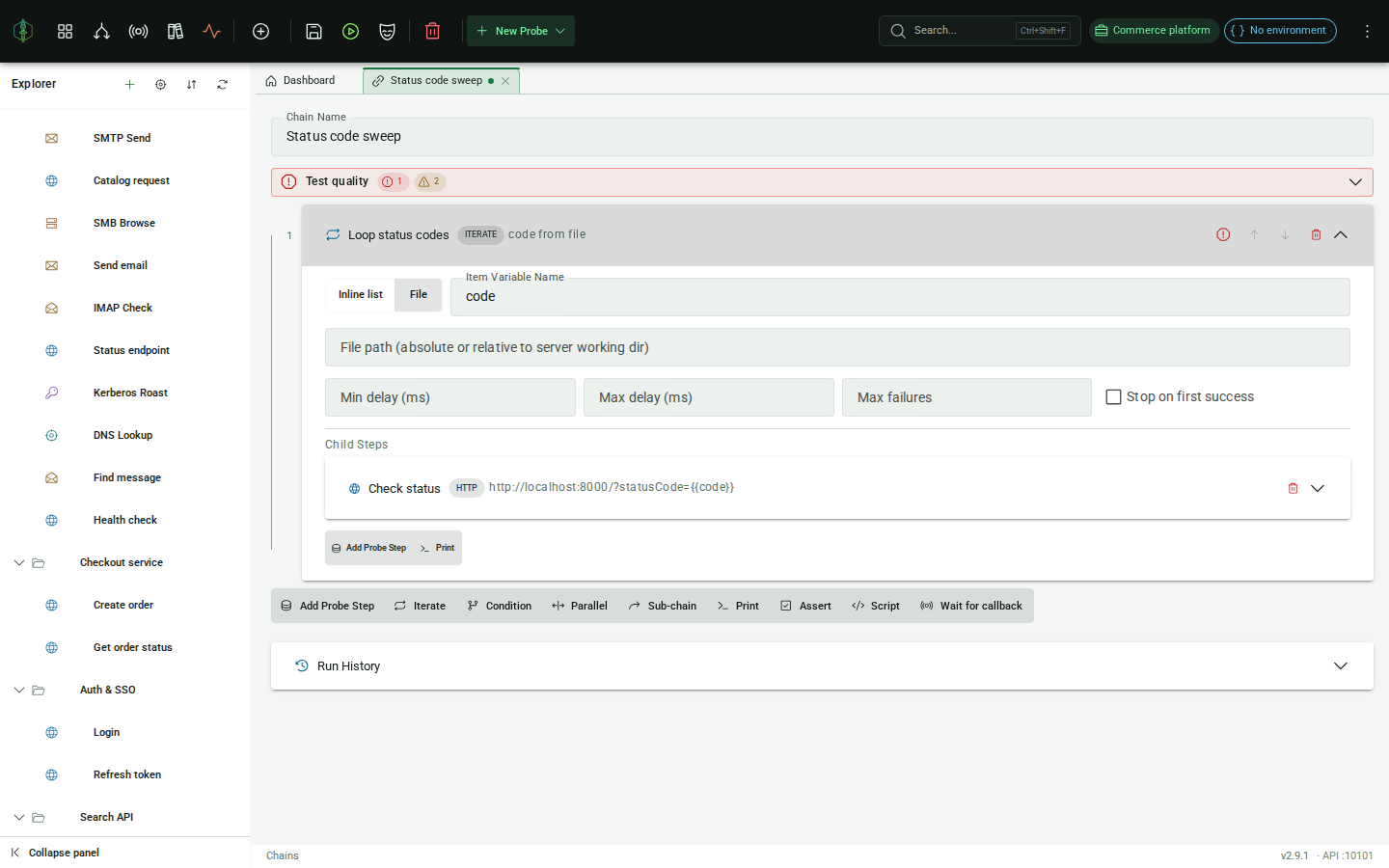
Task: Click the theater mask icon in toolbar
Action: [387, 31]
